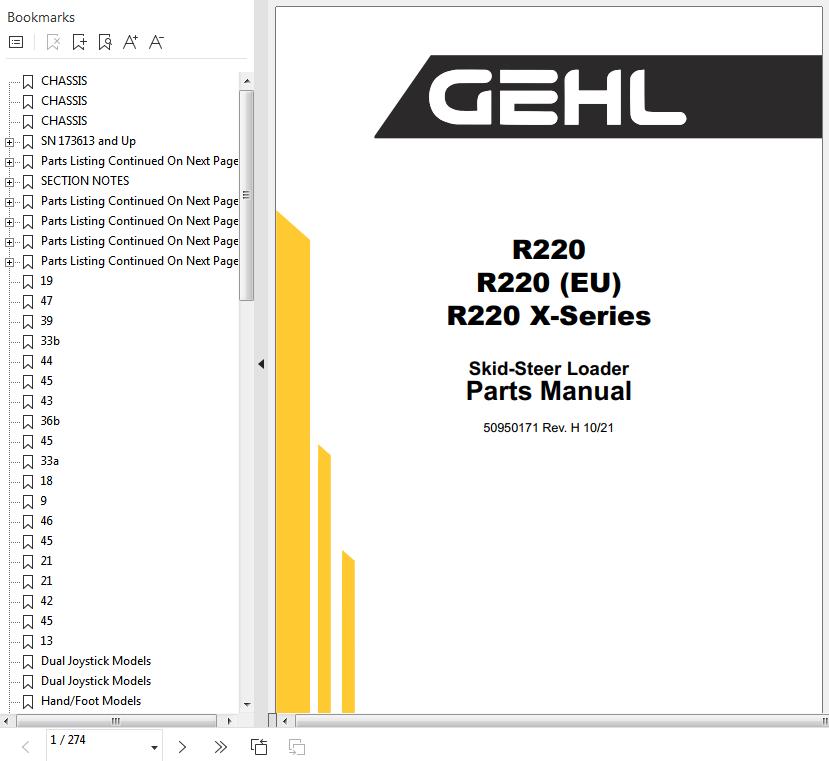Open the bookmarks options menu icon

16,42
